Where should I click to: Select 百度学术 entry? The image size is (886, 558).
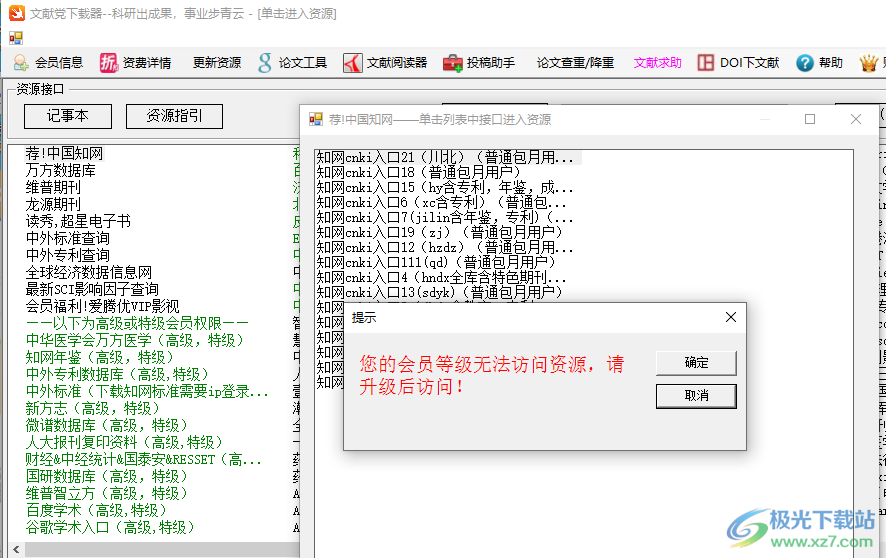pyautogui.click(x=96, y=510)
